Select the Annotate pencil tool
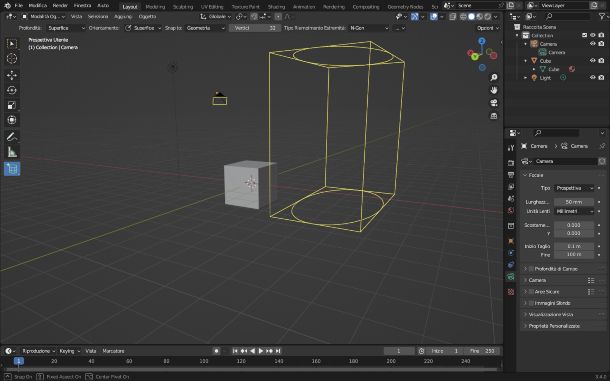This screenshot has width=610, height=381. click(x=12, y=137)
